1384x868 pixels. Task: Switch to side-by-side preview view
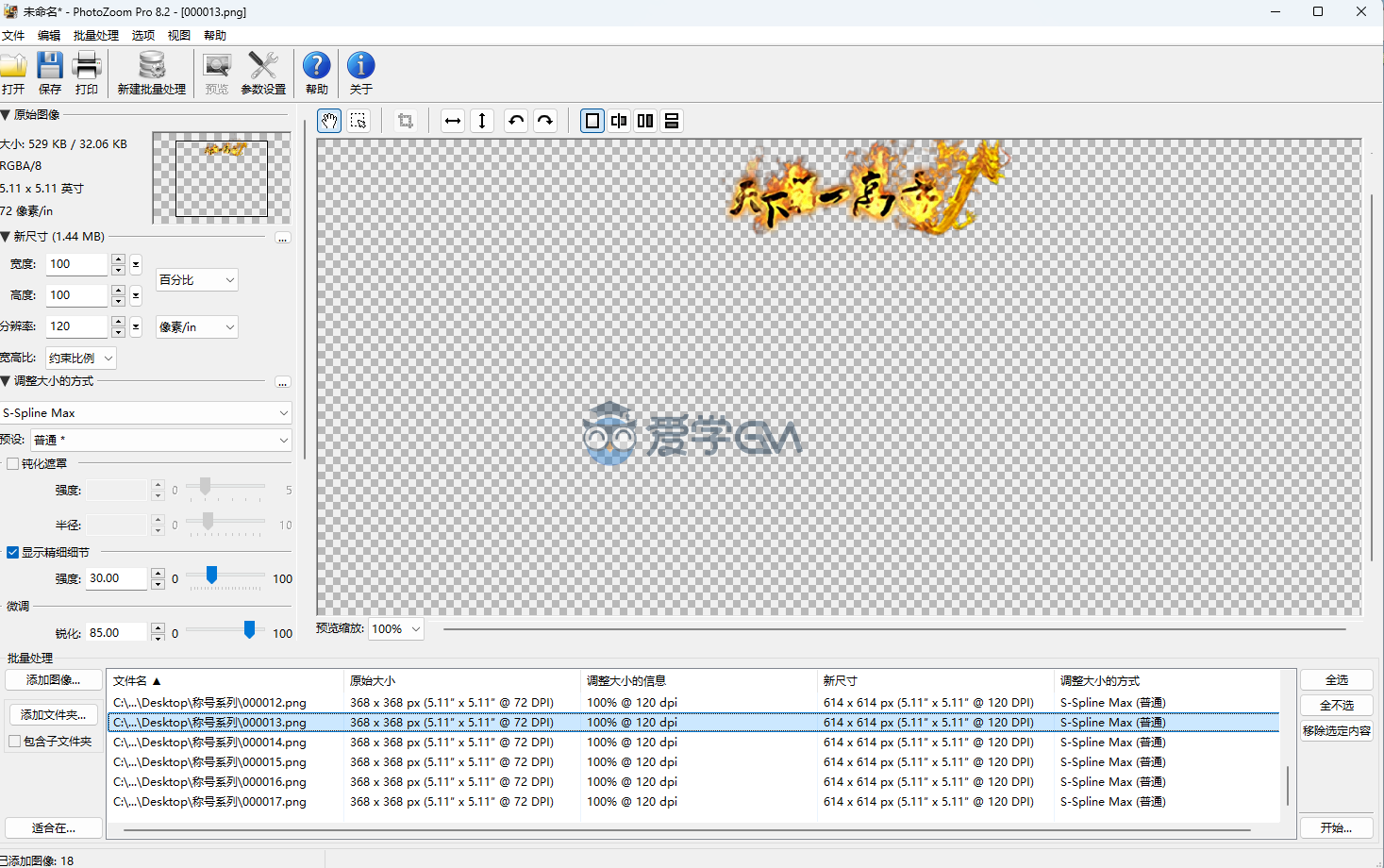[x=645, y=121]
